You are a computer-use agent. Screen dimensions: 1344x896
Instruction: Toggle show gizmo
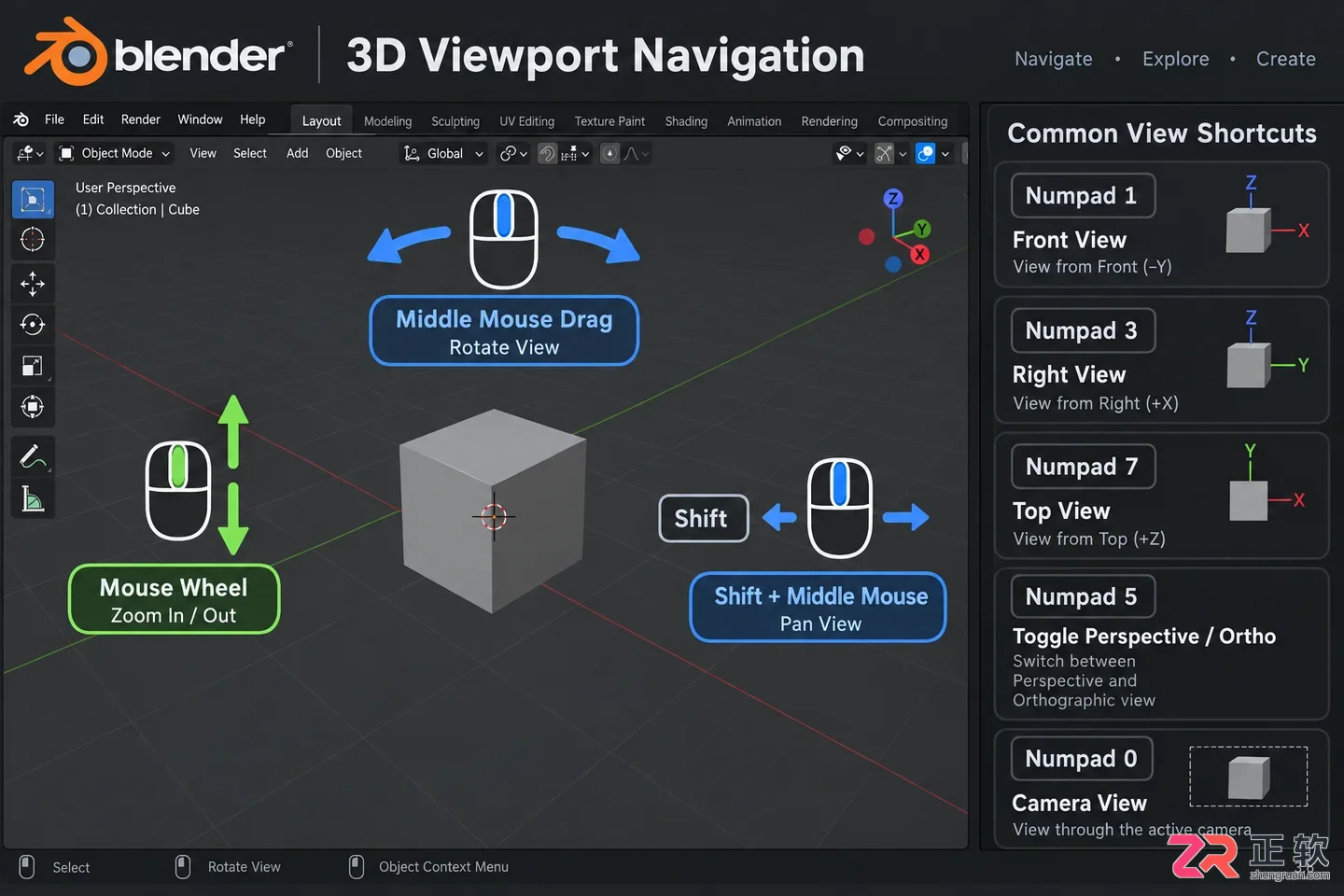[x=885, y=153]
